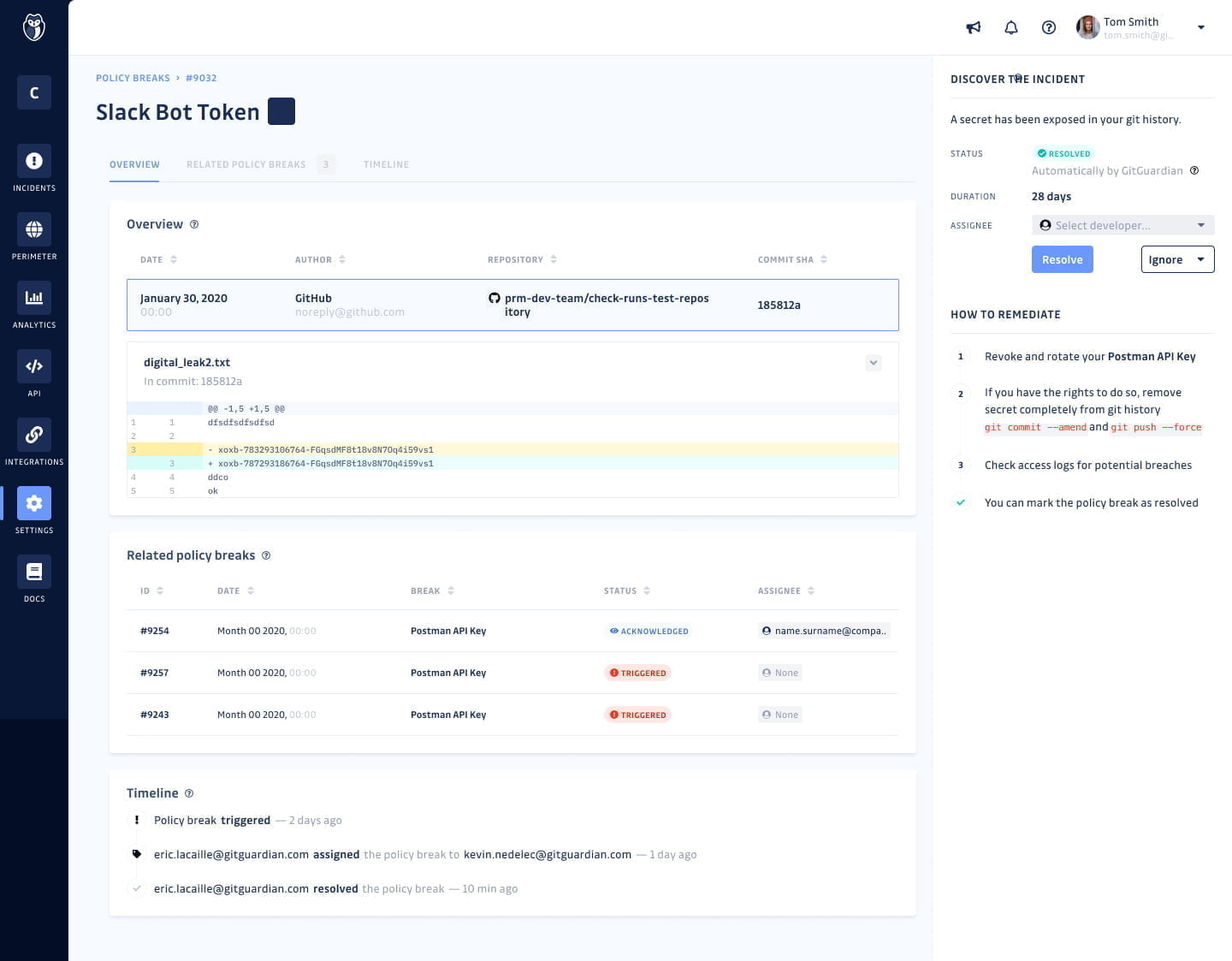Open the workspace C switcher
The height and width of the screenshot is (961, 1232).
tap(34, 92)
